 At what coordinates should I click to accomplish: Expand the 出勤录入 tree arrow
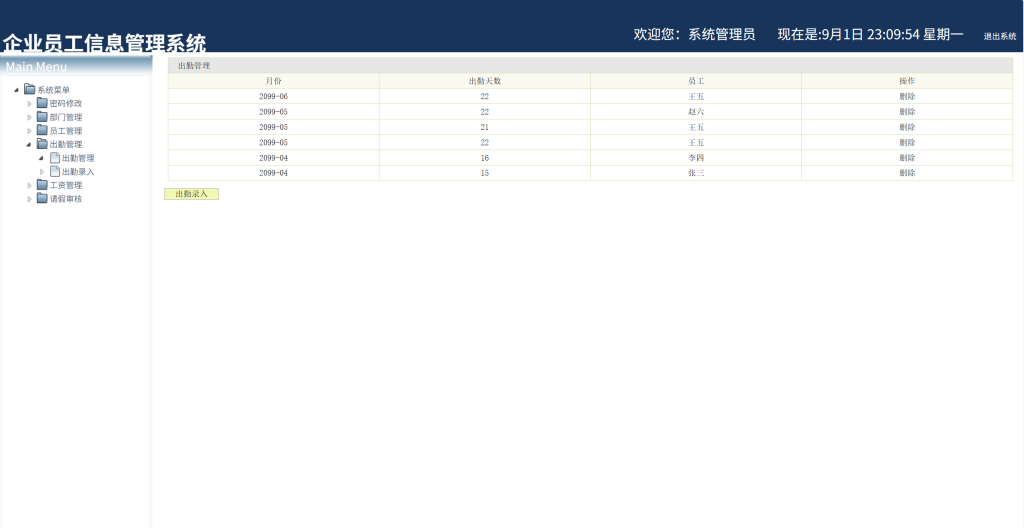[42, 173]
